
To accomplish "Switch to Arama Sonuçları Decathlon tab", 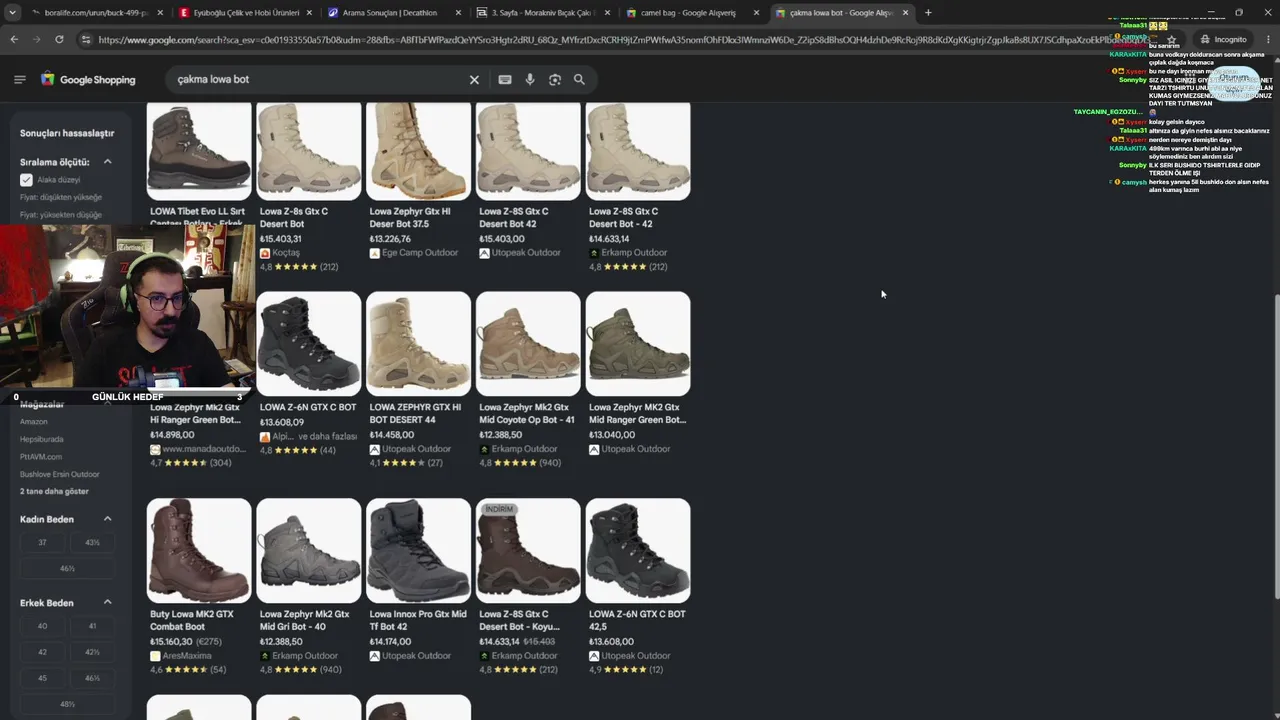I will 393,13.
